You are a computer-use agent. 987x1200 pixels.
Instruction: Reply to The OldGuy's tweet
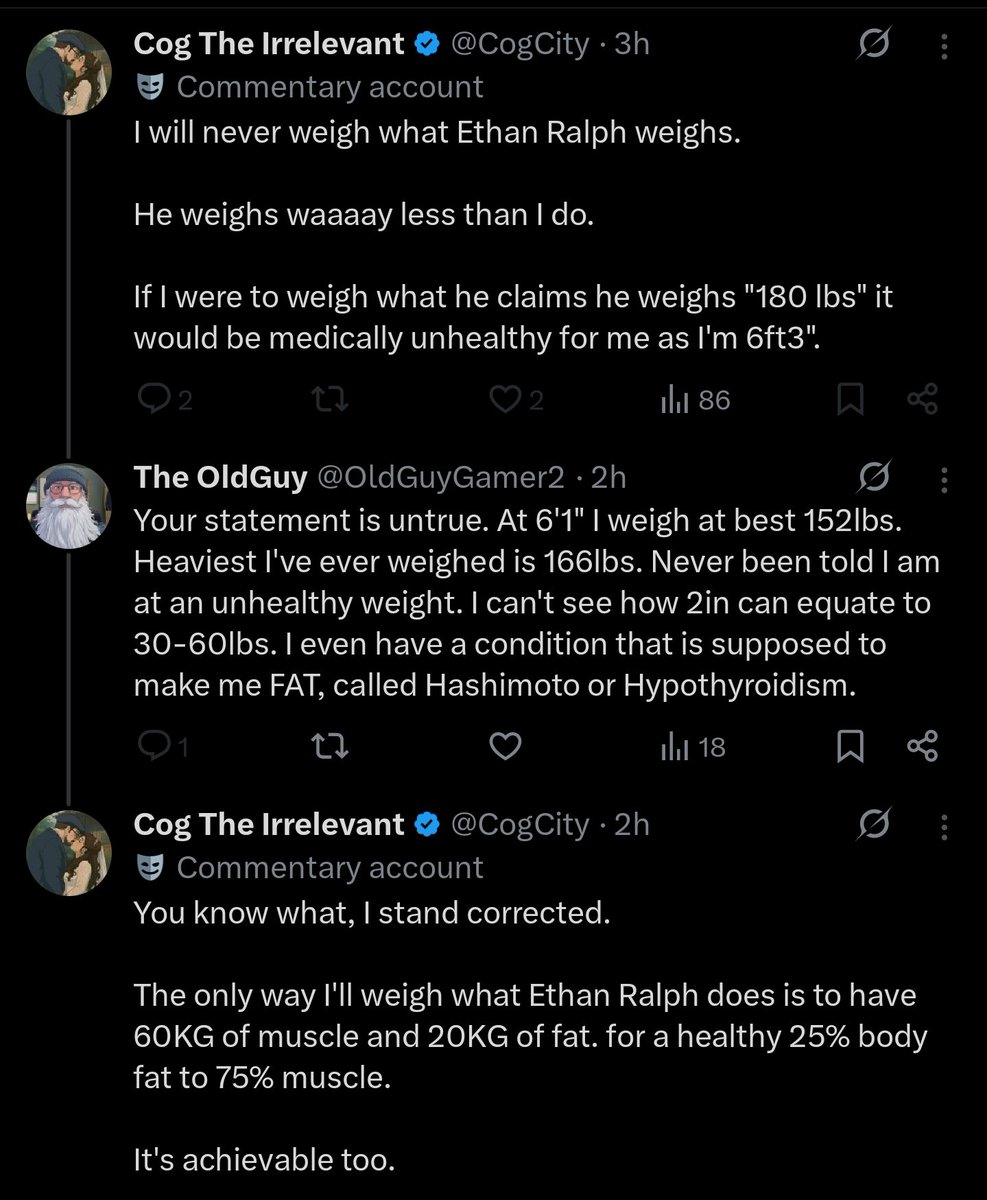[x=162, y=746]
